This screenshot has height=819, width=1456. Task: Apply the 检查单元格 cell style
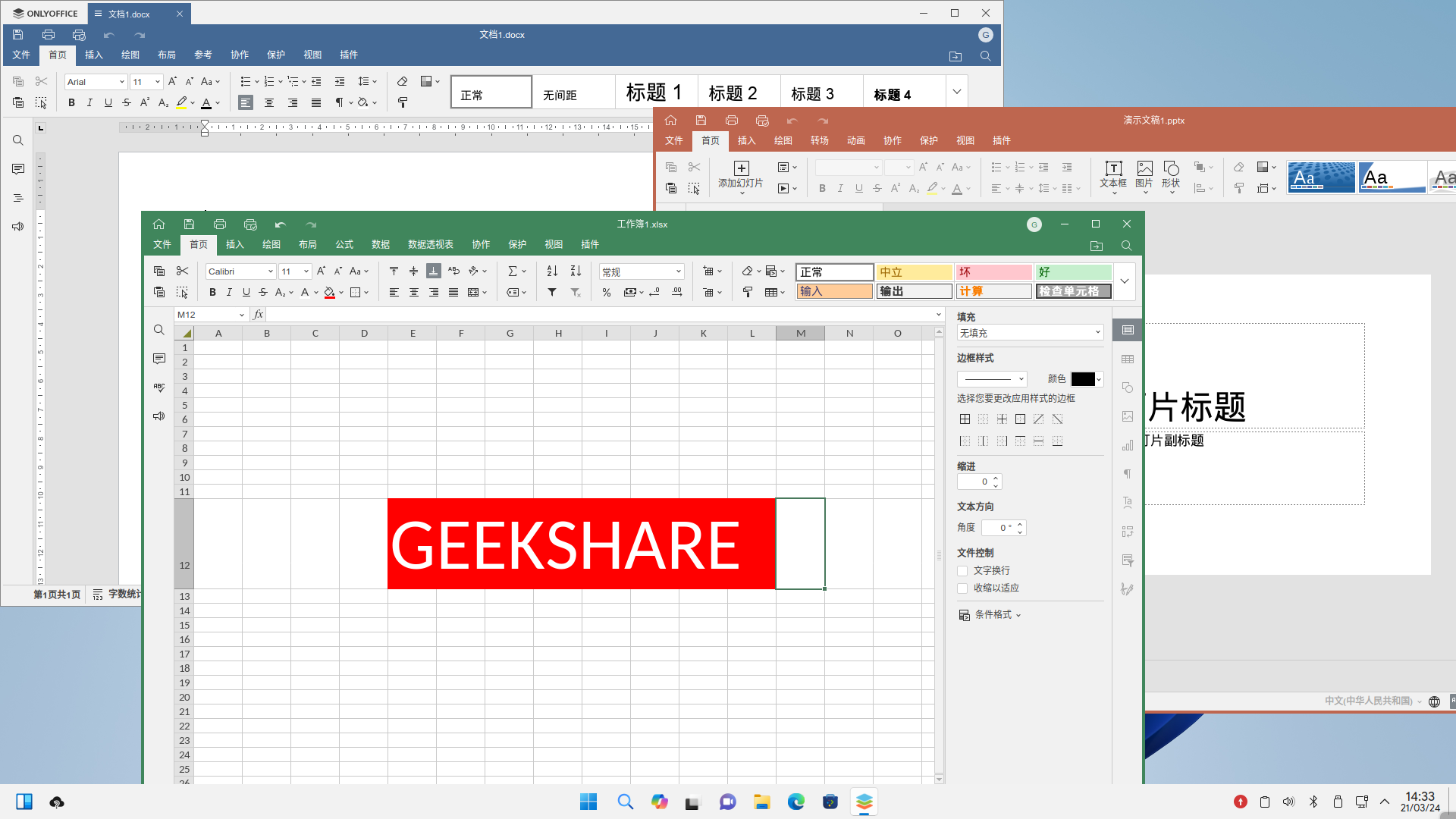[x=1073, y=291]
